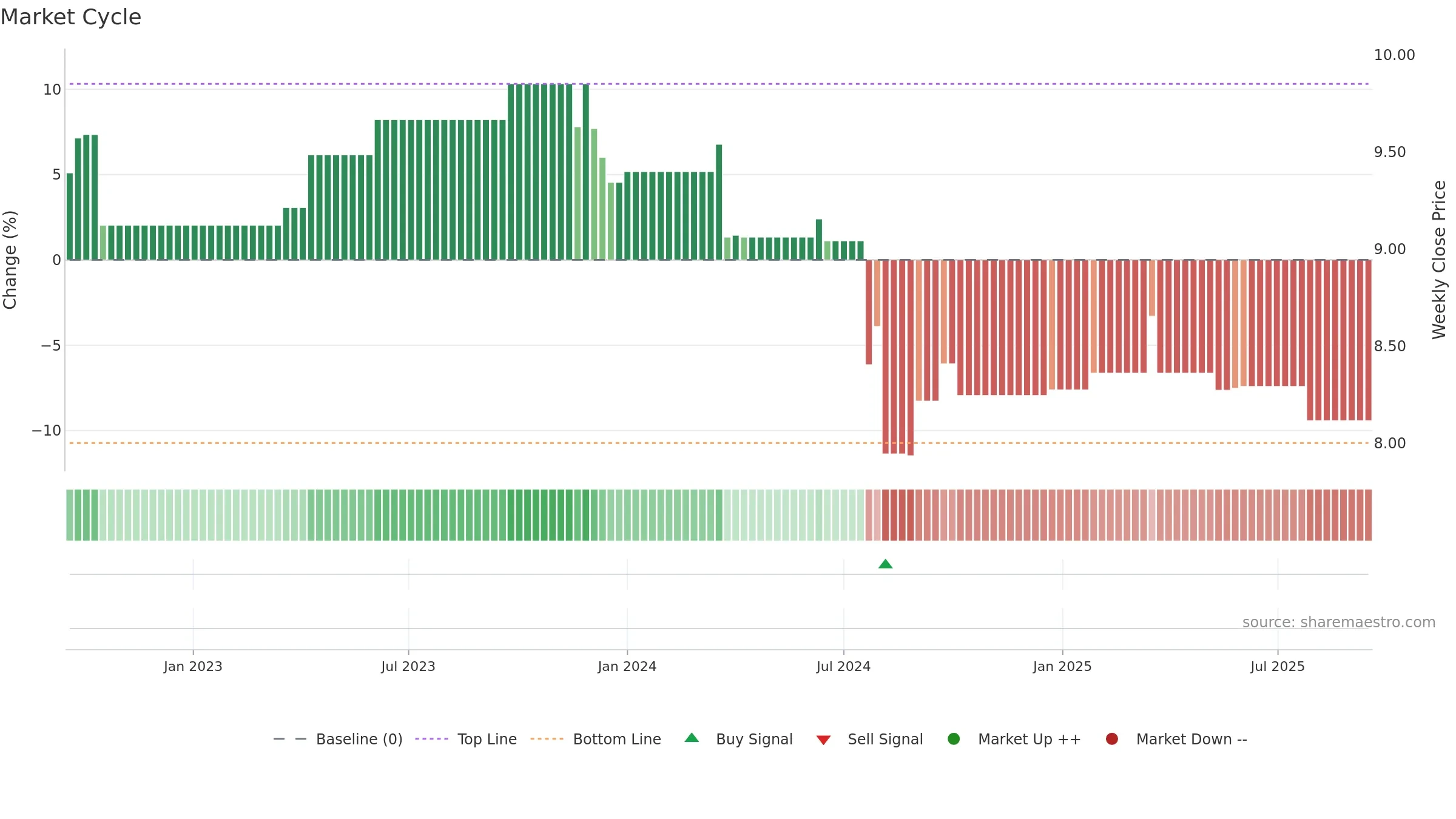The height and width of the screenshot is (819, 1456).
Task: Click the purple dotted line legend swatch
Action: (431, 739)
